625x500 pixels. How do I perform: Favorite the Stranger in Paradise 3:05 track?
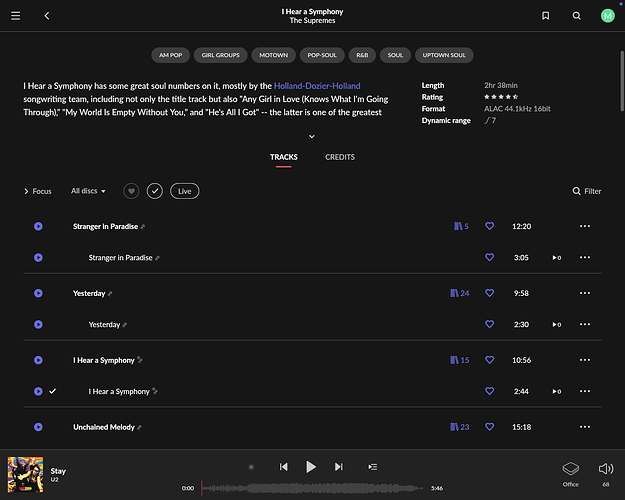pyautogui.click(x=489, y=257)
